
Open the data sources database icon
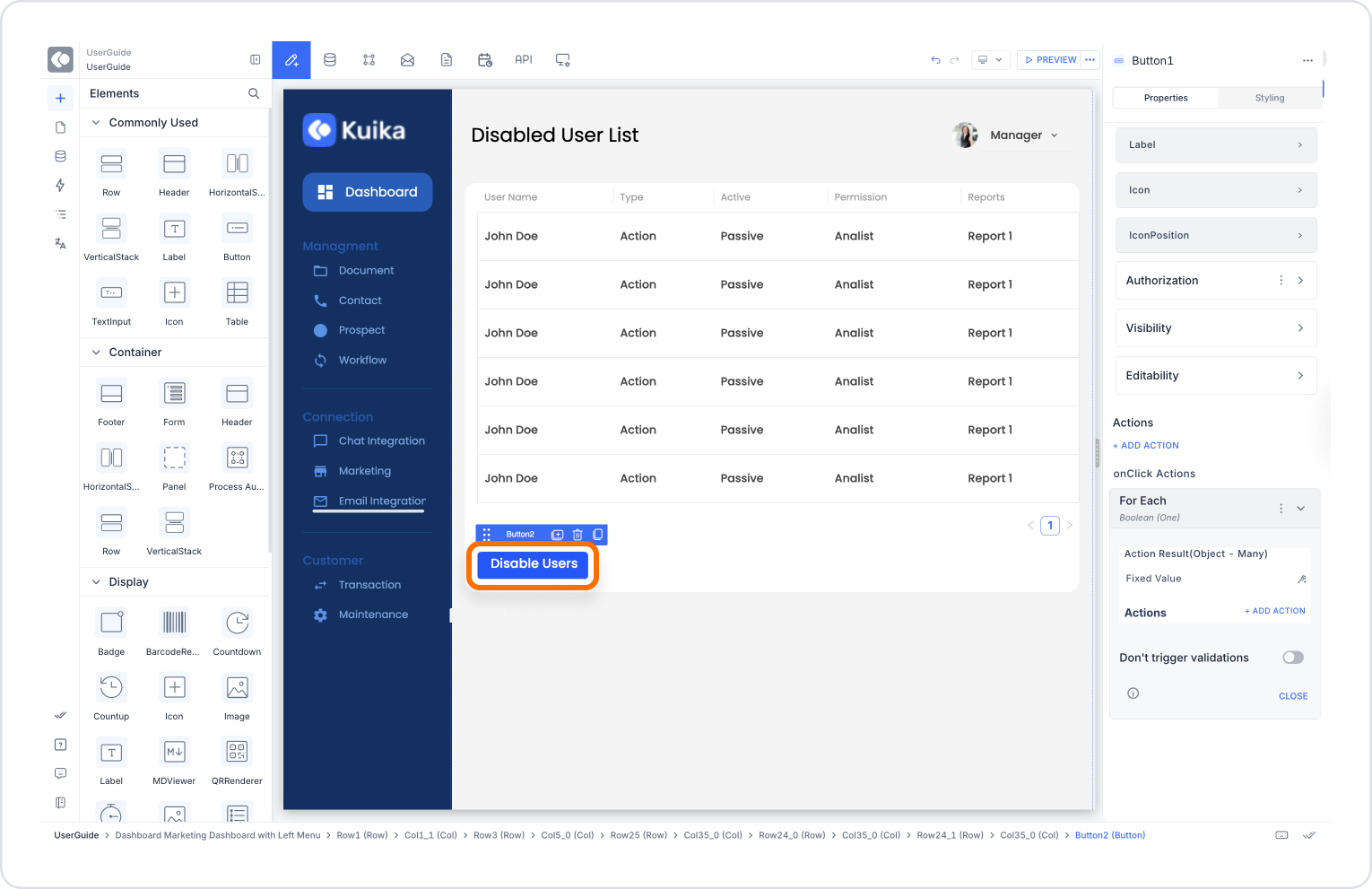330,60
